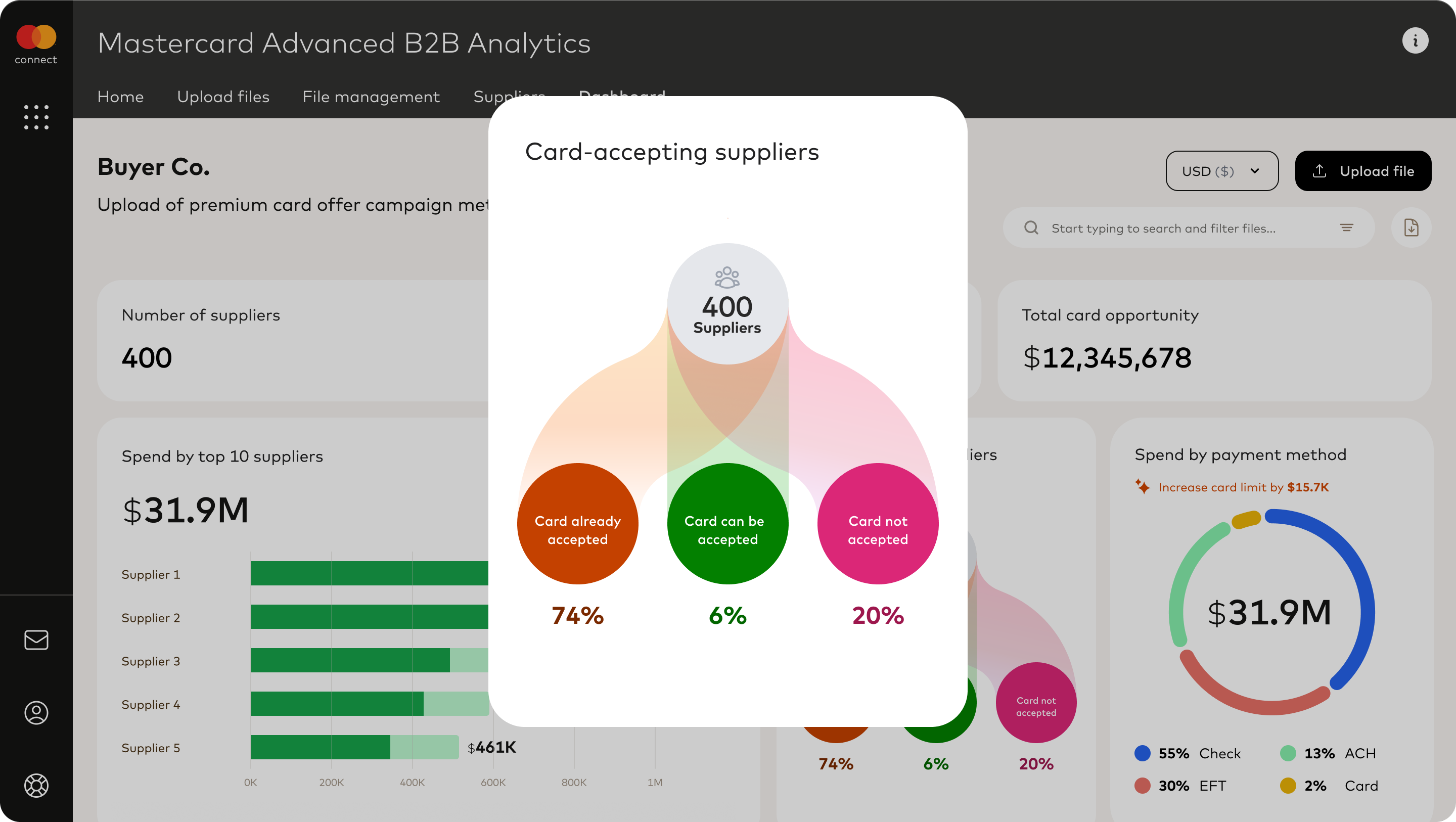Click the Mastercard connect logo
The image size is (1456, 822).
pos(36,44)
